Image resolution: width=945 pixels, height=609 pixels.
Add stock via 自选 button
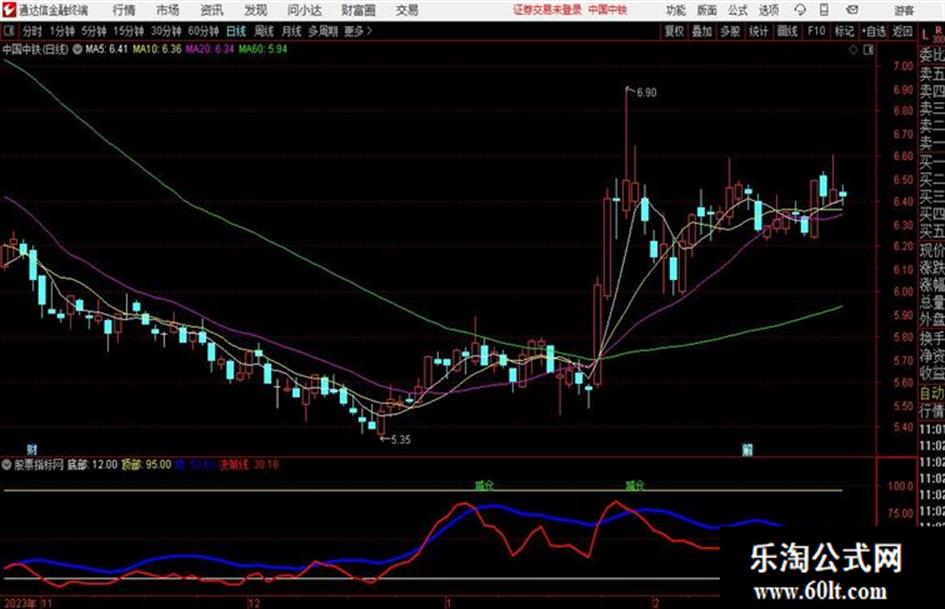(874, 31)
